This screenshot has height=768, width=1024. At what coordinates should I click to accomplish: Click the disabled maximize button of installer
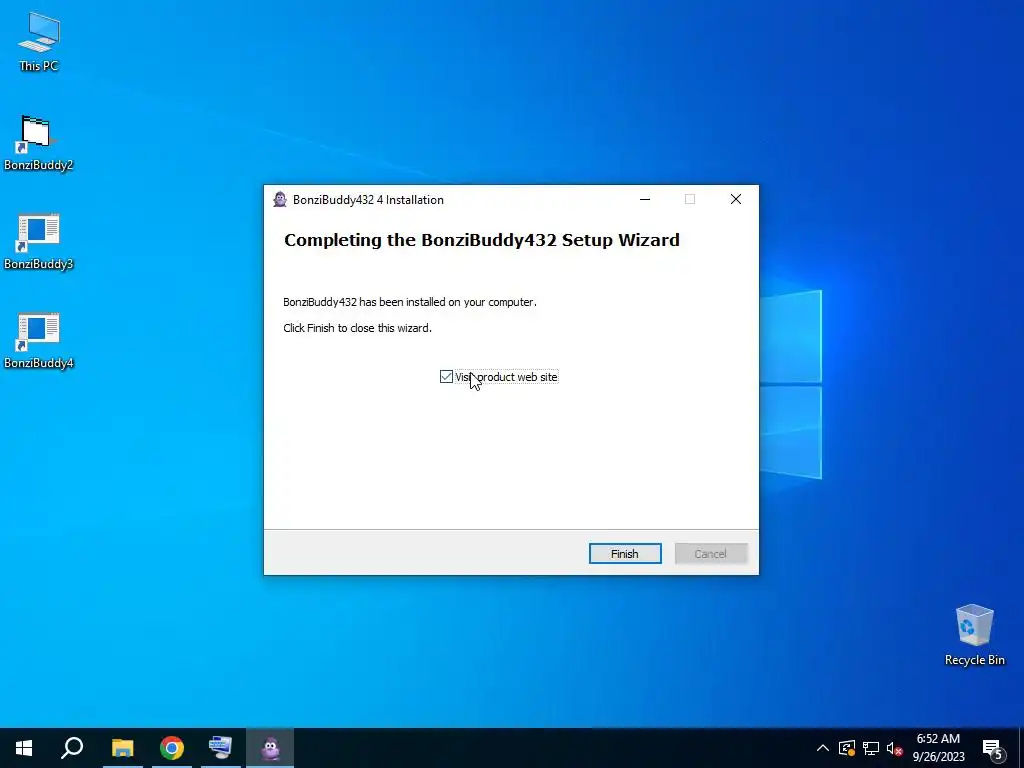[x=690, y=199]
